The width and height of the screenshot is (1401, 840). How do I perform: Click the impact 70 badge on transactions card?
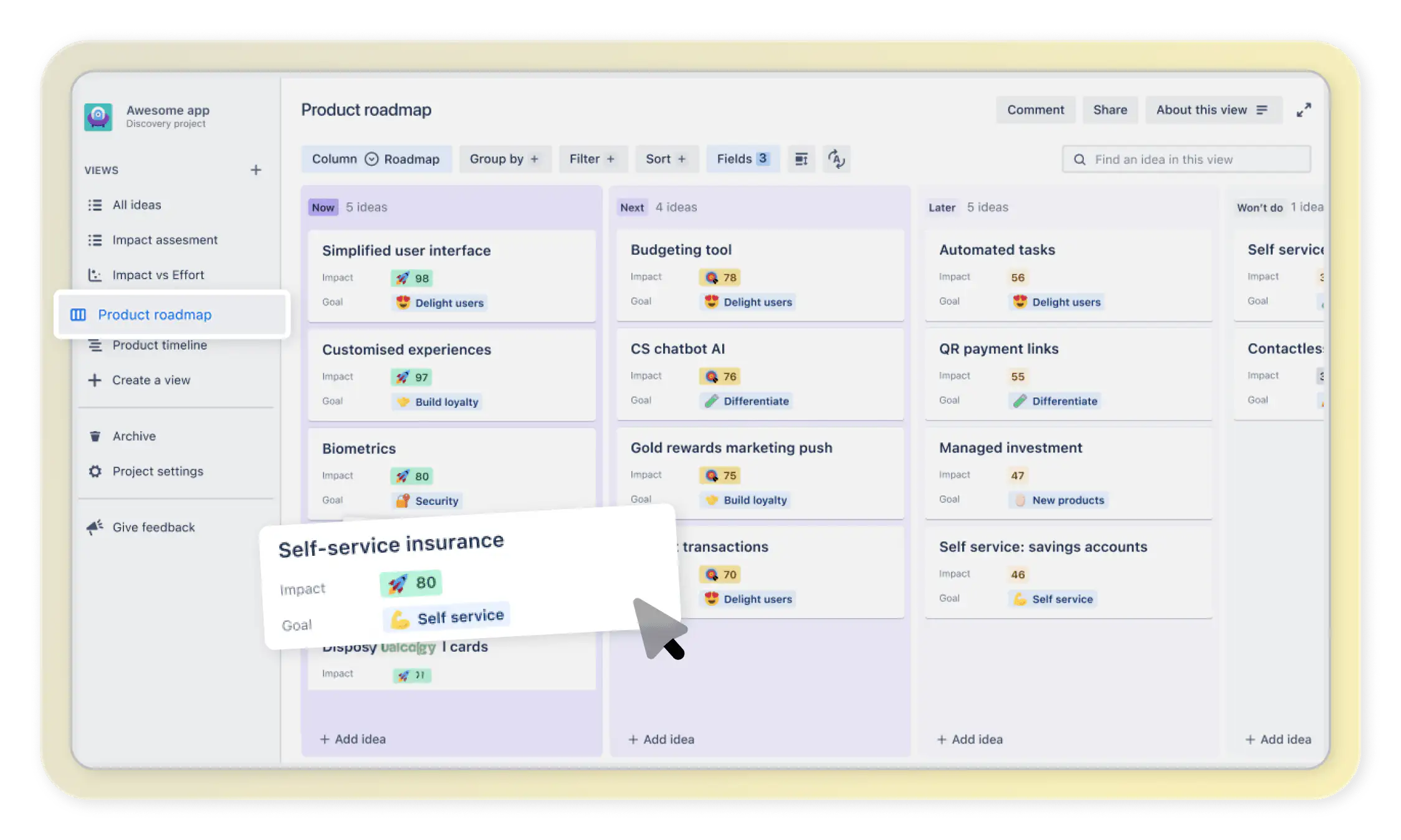pos(720,575)
